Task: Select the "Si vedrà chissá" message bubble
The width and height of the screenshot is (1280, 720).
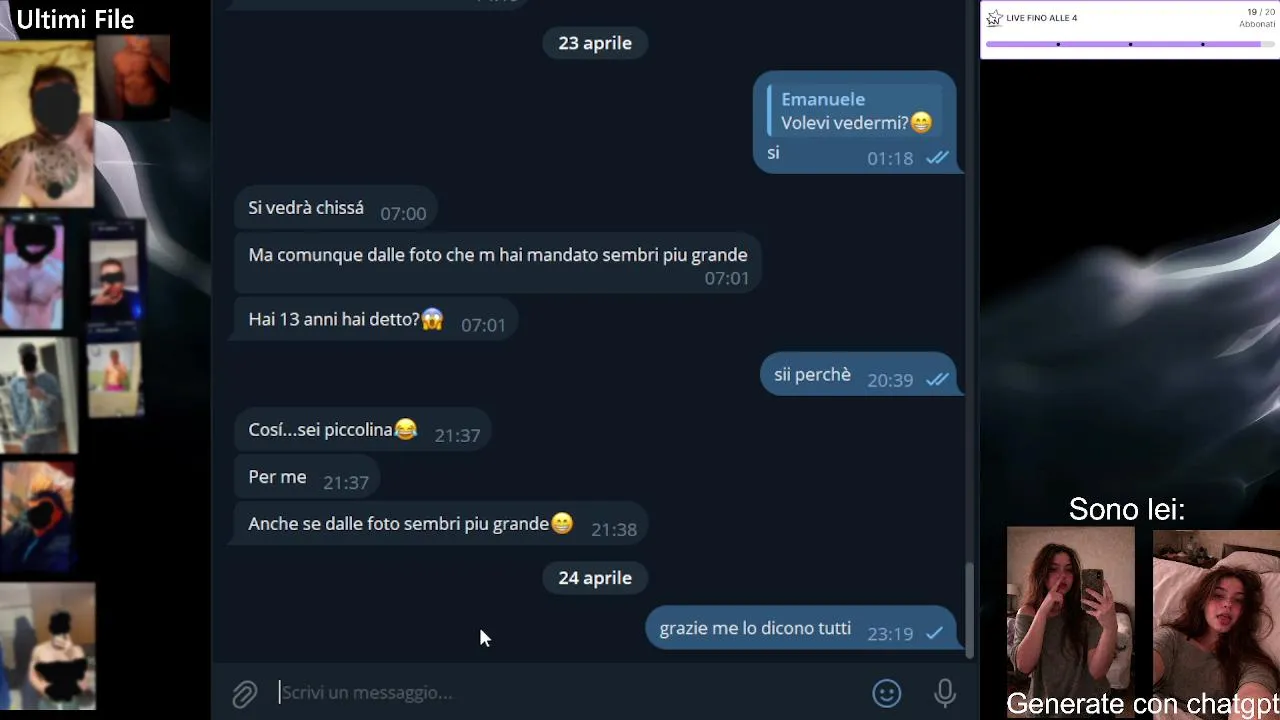Action: pos(337,209)
